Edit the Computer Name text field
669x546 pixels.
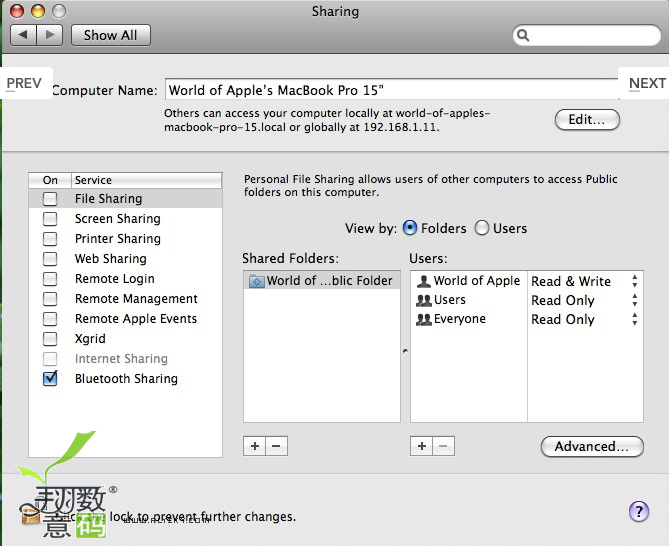pyautogui.click(x=392, y=90)
